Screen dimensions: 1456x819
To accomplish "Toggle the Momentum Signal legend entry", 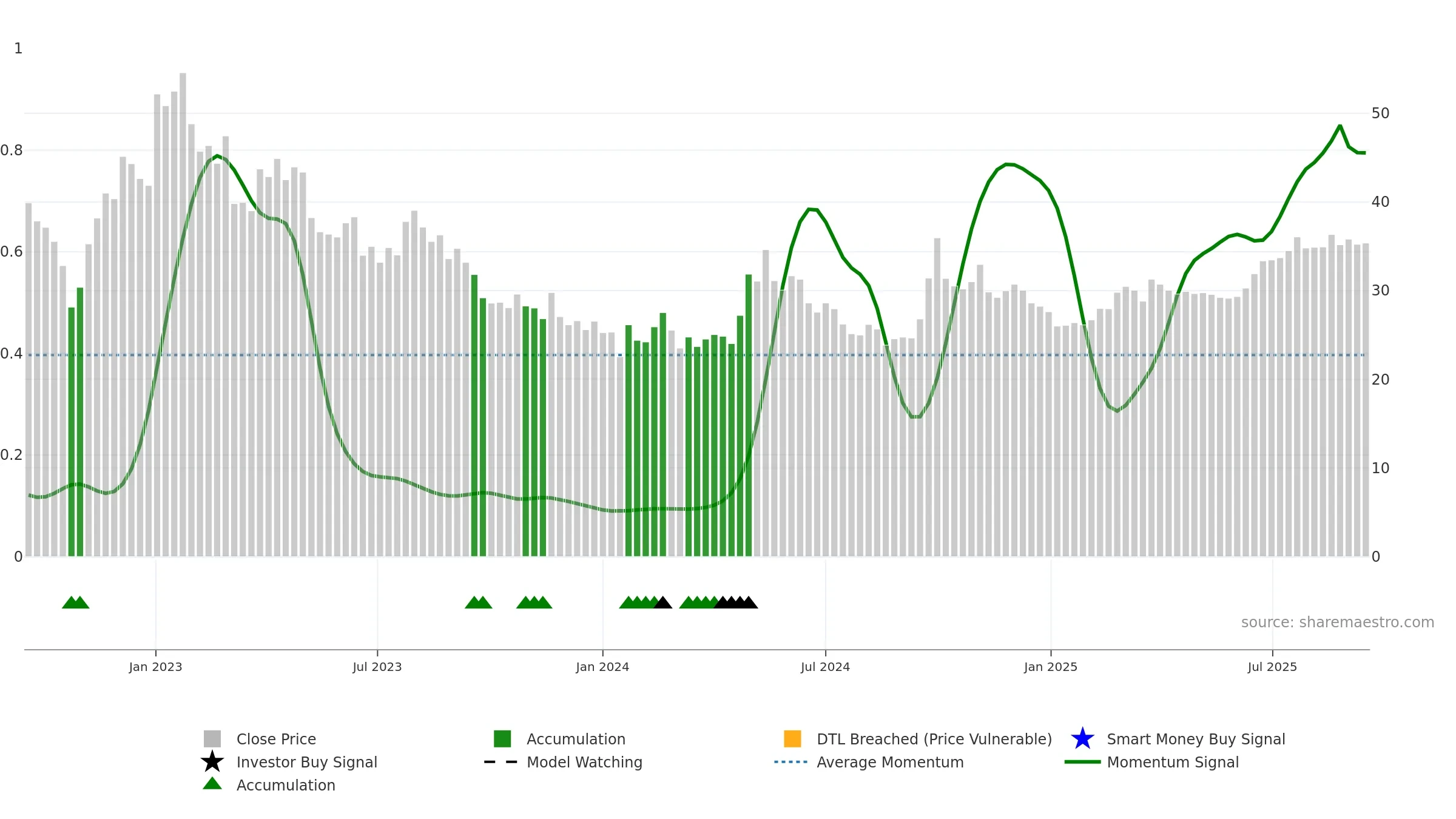I will click(1173, 762).
